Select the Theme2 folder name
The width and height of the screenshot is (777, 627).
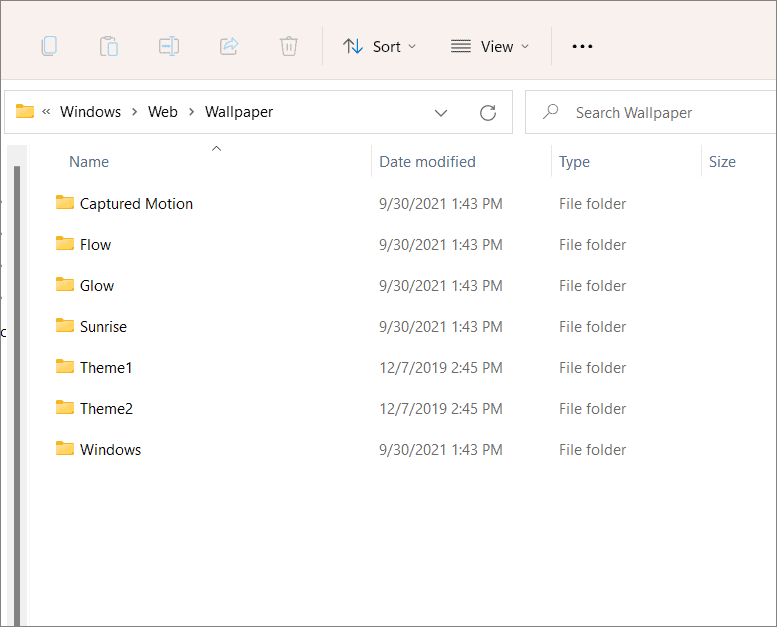[107, 409]
